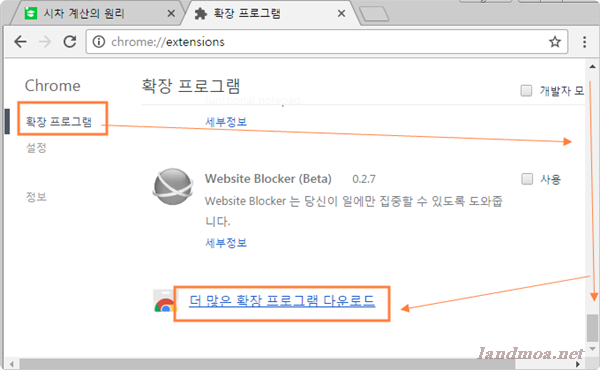The width and height of the screenshot is (600, 370).
Task: Check 사용 for Website Blocker (Beta)
Action: [527, 179]
